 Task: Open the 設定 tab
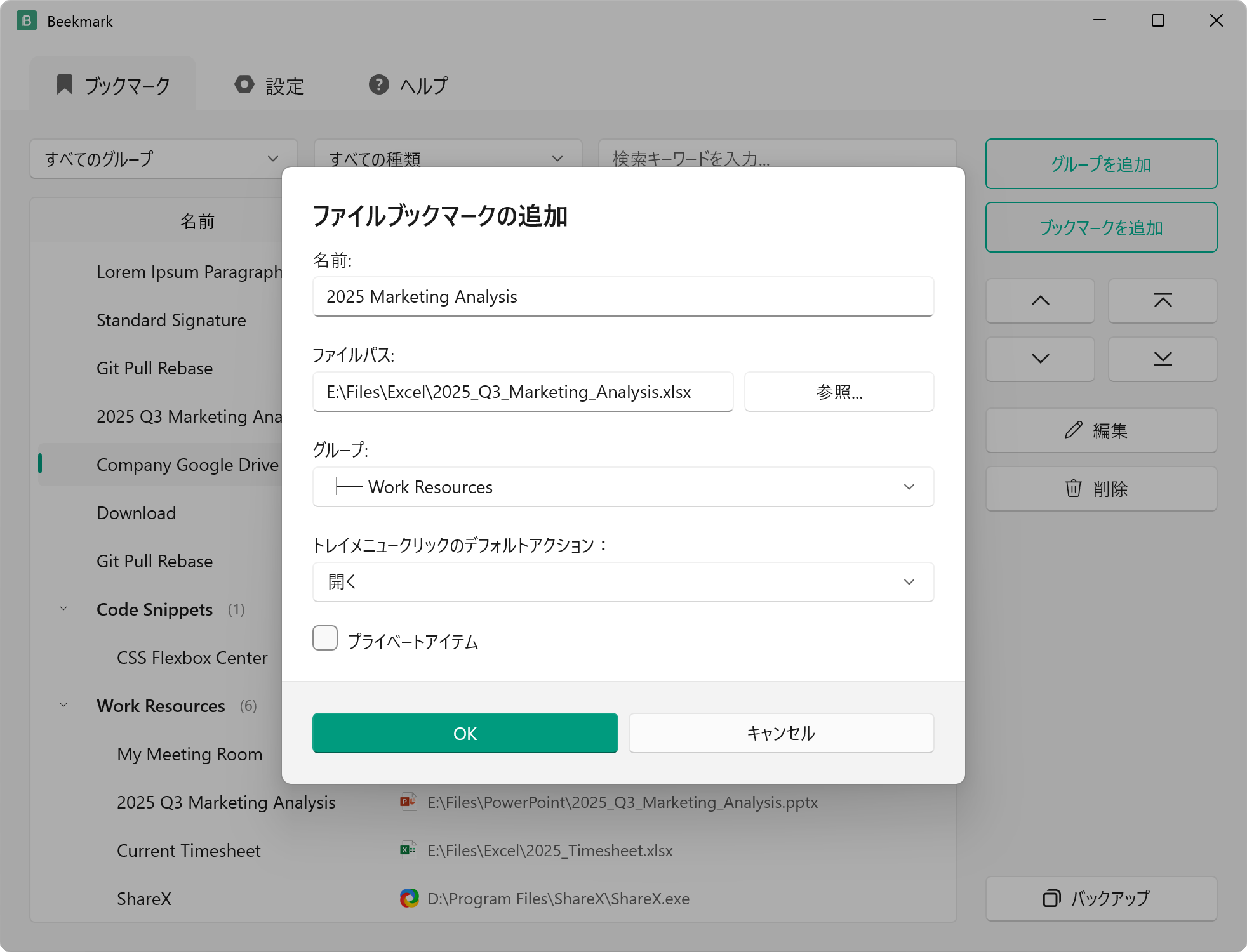point(269,85)
